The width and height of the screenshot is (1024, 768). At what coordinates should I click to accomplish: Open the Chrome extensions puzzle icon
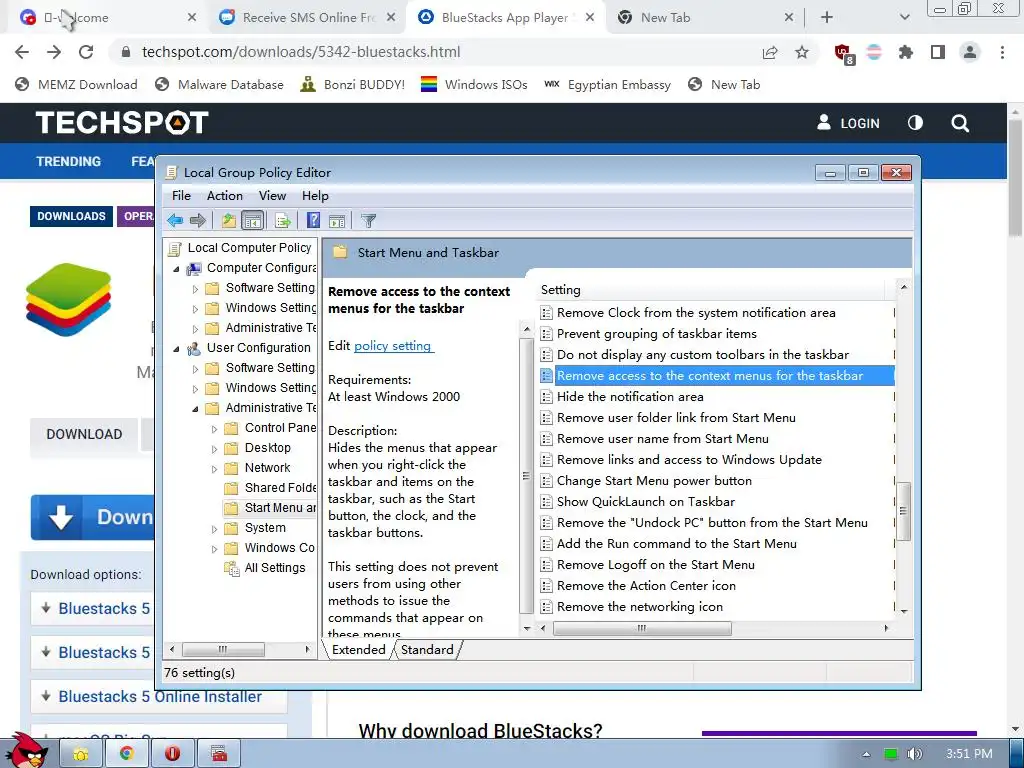[906, 52]
